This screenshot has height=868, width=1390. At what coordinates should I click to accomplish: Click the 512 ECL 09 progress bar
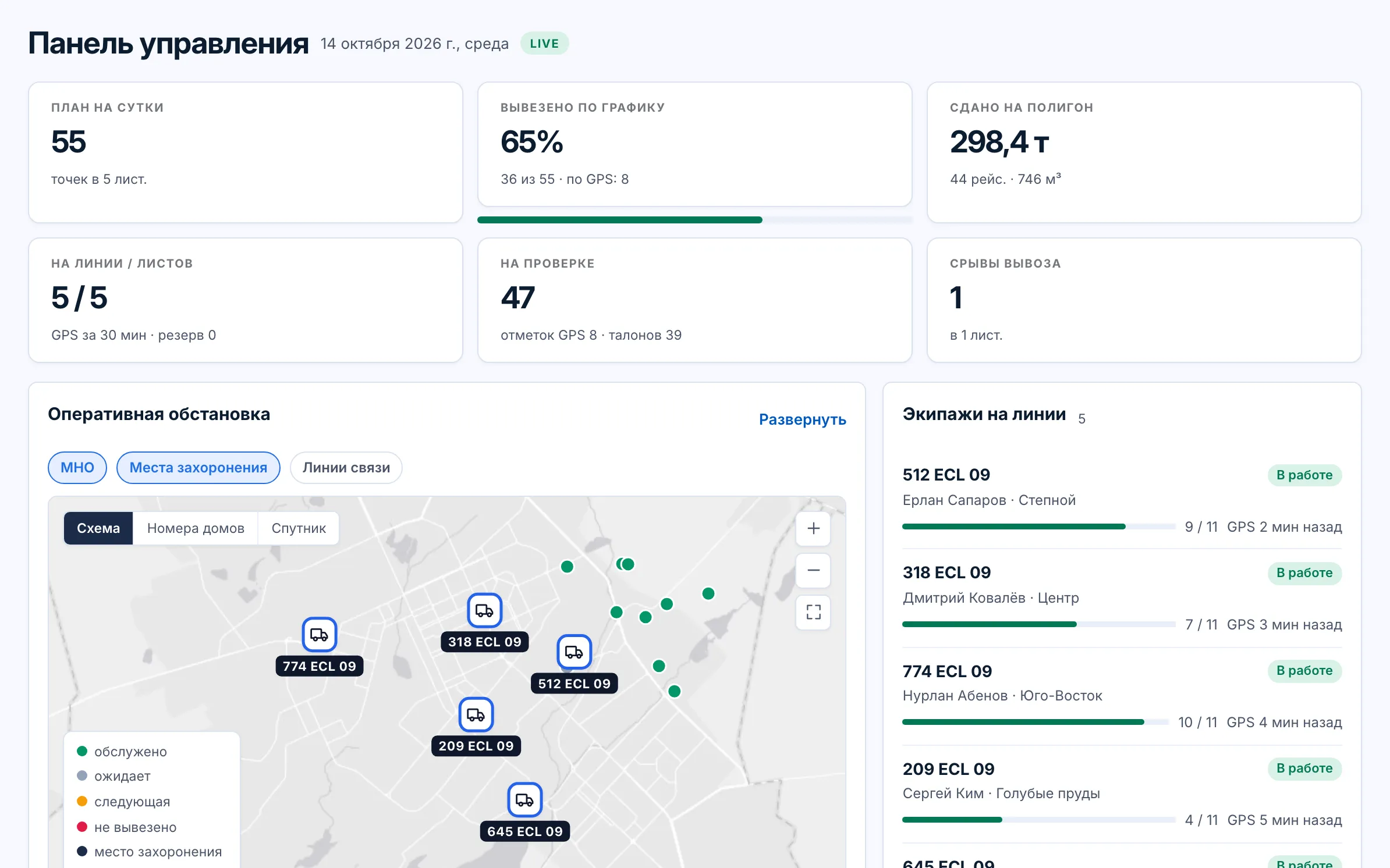[x=1038, y=527]
